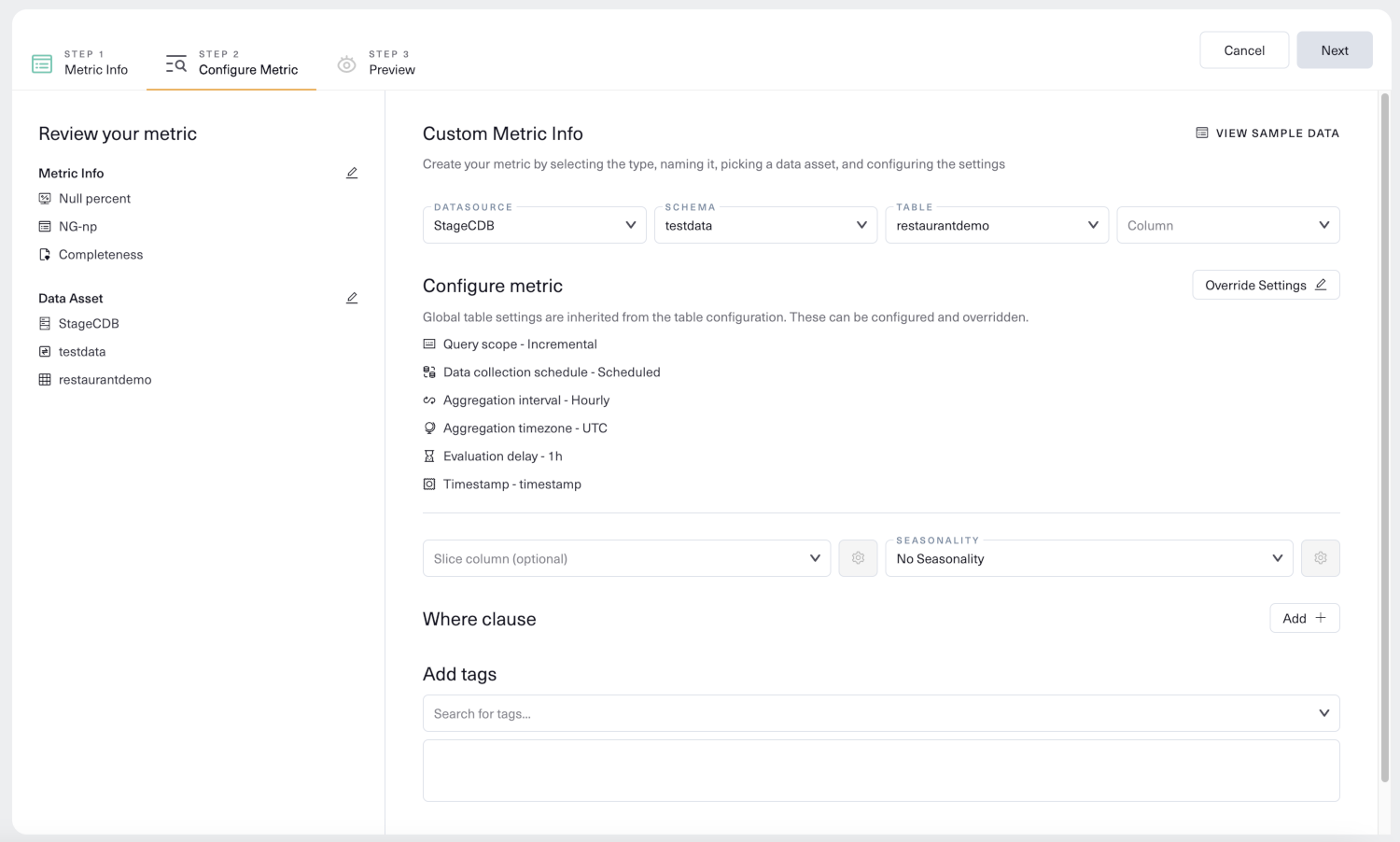1400x842 pixels.
Task: Click the View Sample Data table icon
Action: [1202, 133]
